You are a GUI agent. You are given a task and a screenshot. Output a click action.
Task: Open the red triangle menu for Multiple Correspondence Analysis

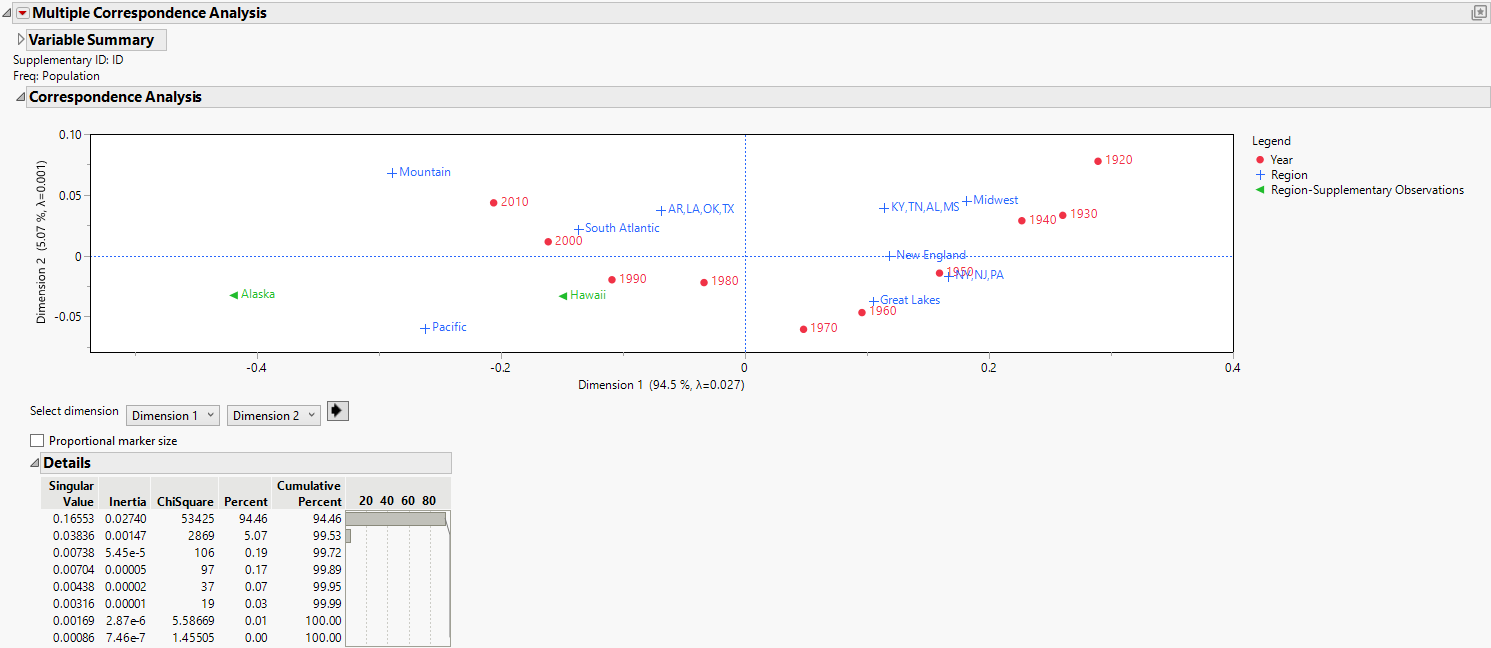click(23, 13)
